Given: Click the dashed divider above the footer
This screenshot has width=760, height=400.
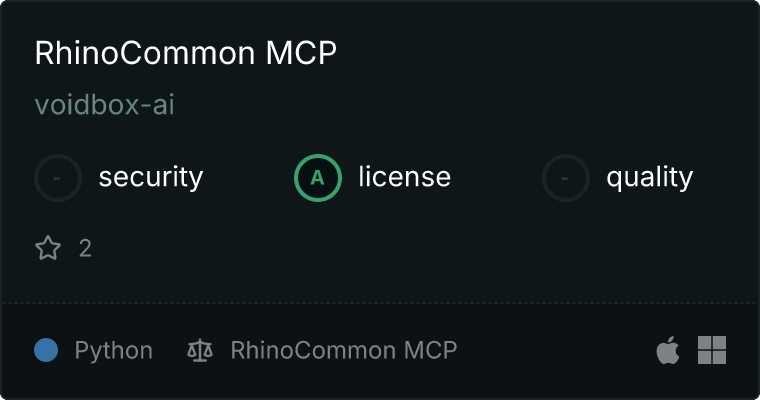Looking at the screenshot, I should [380, 303].
